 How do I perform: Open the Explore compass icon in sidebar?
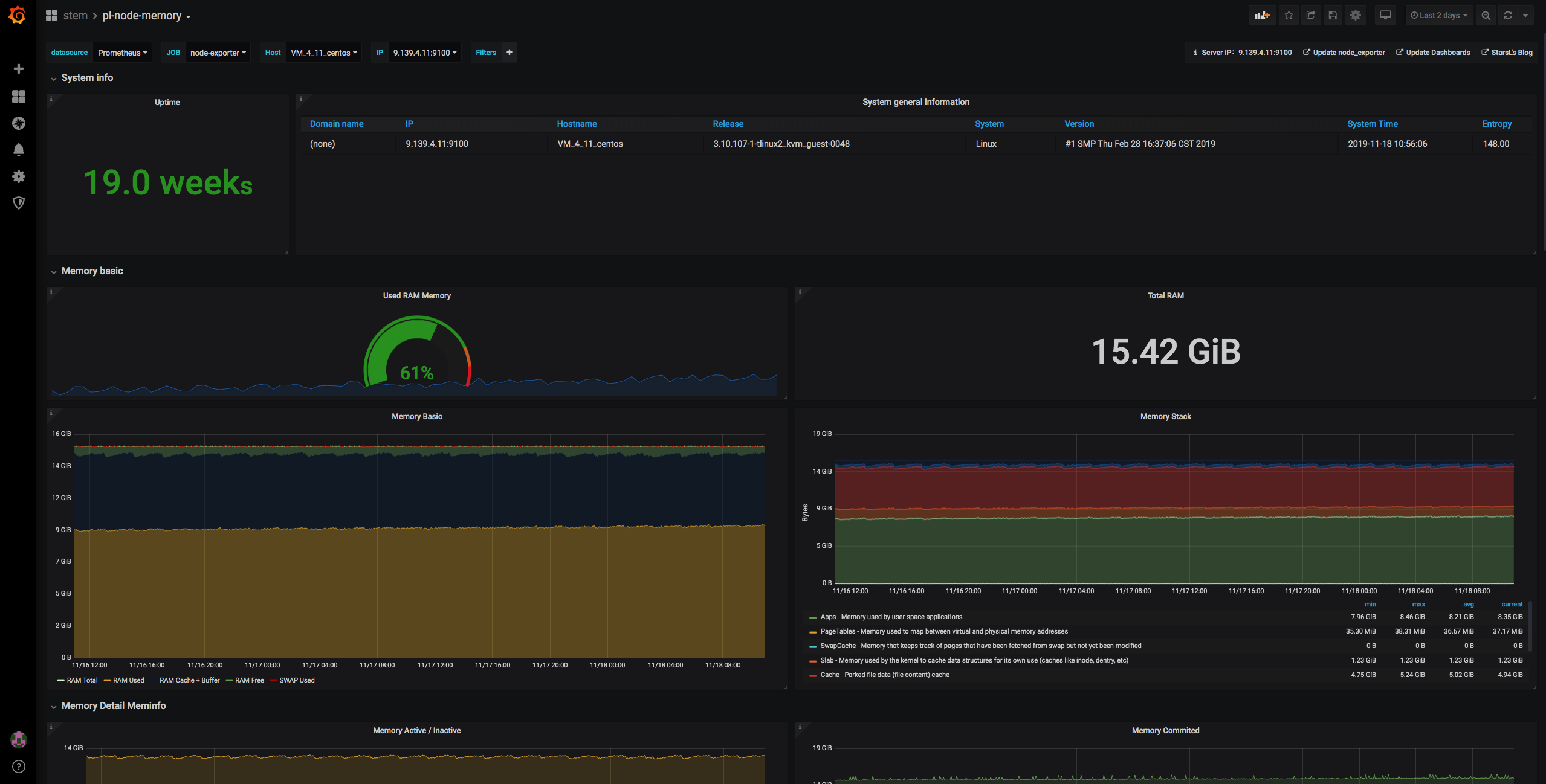(19, 123)
